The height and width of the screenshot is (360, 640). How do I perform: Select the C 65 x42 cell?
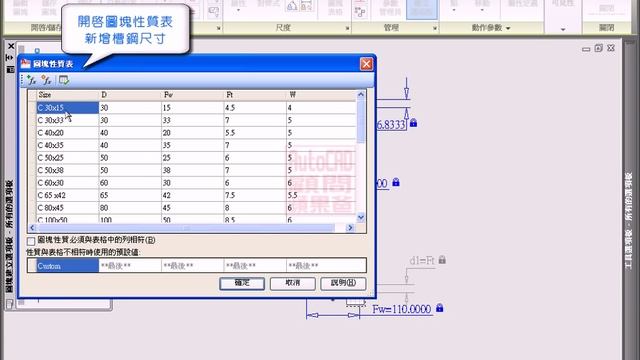click(67, 196)
